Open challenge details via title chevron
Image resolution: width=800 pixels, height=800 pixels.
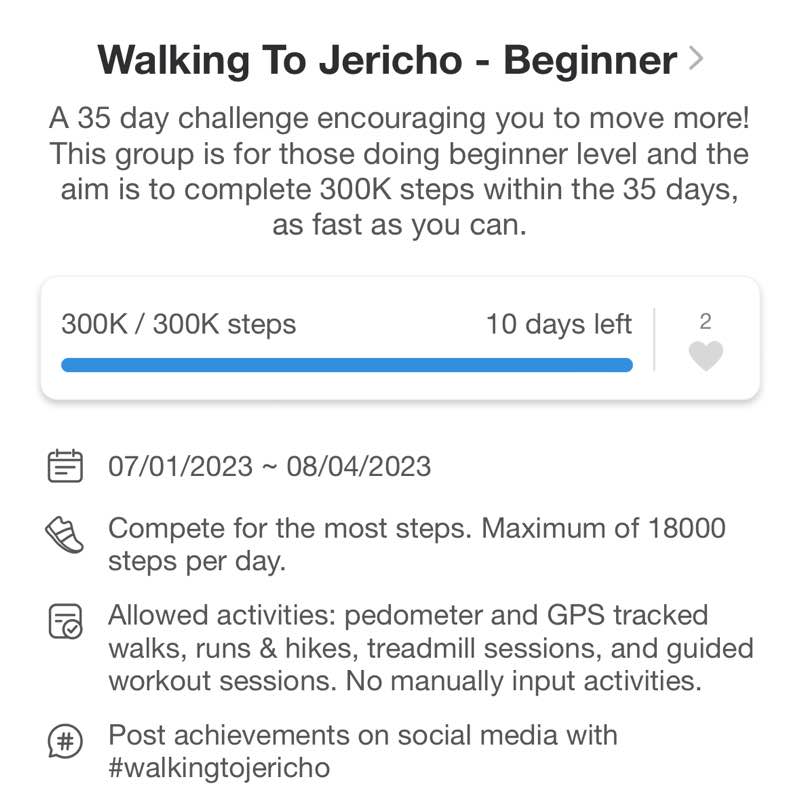pos(697,59)
